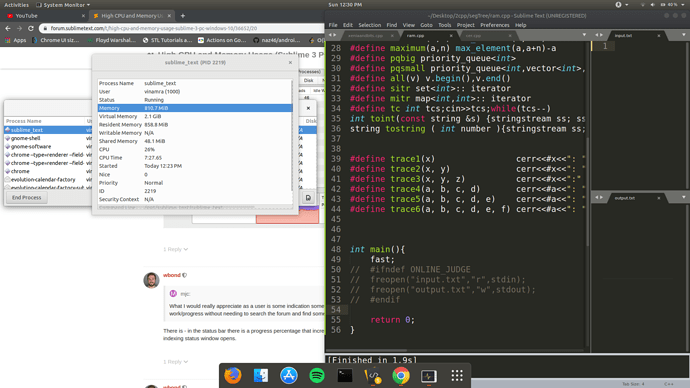Open tab list dropdown for input.txt pane
Viewport: 690px width, 388px height.
pos(683,35)
